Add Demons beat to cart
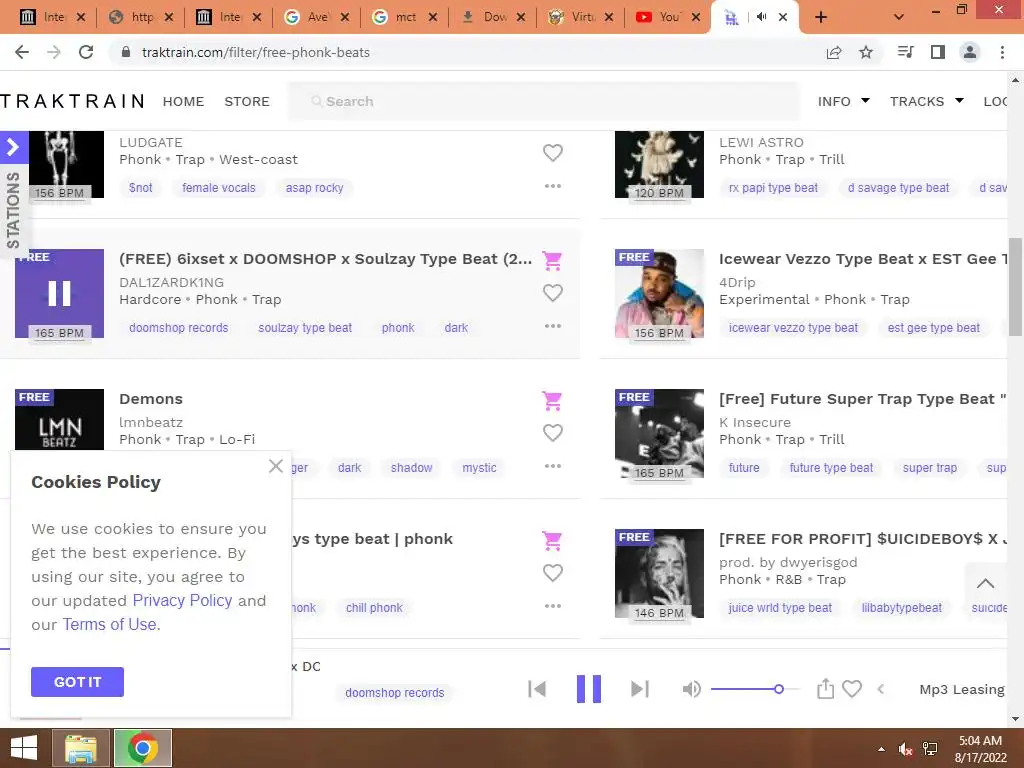Viewport: 1024px width, 768px height. click(552, 400)
